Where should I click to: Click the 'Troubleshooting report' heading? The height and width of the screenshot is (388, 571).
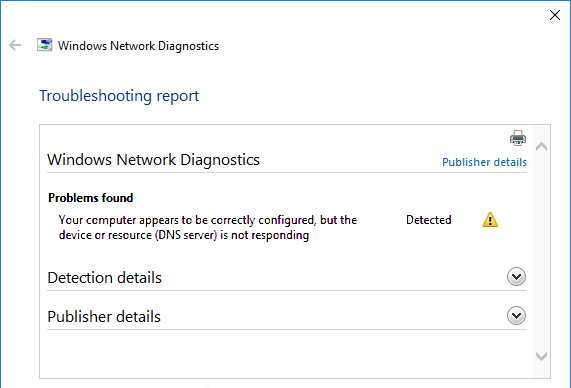[119, 96]
